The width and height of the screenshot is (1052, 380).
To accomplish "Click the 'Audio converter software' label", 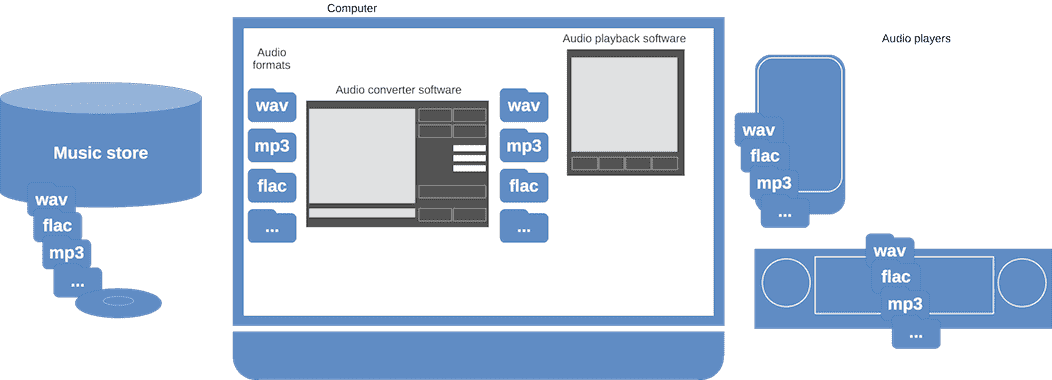I will [x=399, y=89].
